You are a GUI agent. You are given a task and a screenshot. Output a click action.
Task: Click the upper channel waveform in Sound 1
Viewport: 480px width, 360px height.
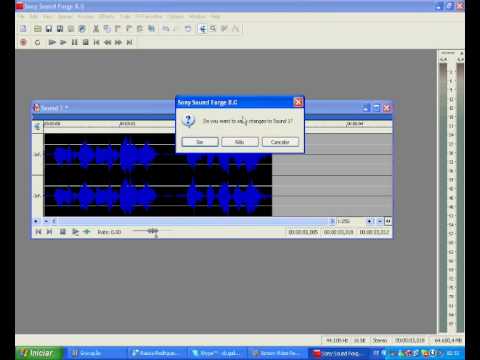(x=158, y=155)
